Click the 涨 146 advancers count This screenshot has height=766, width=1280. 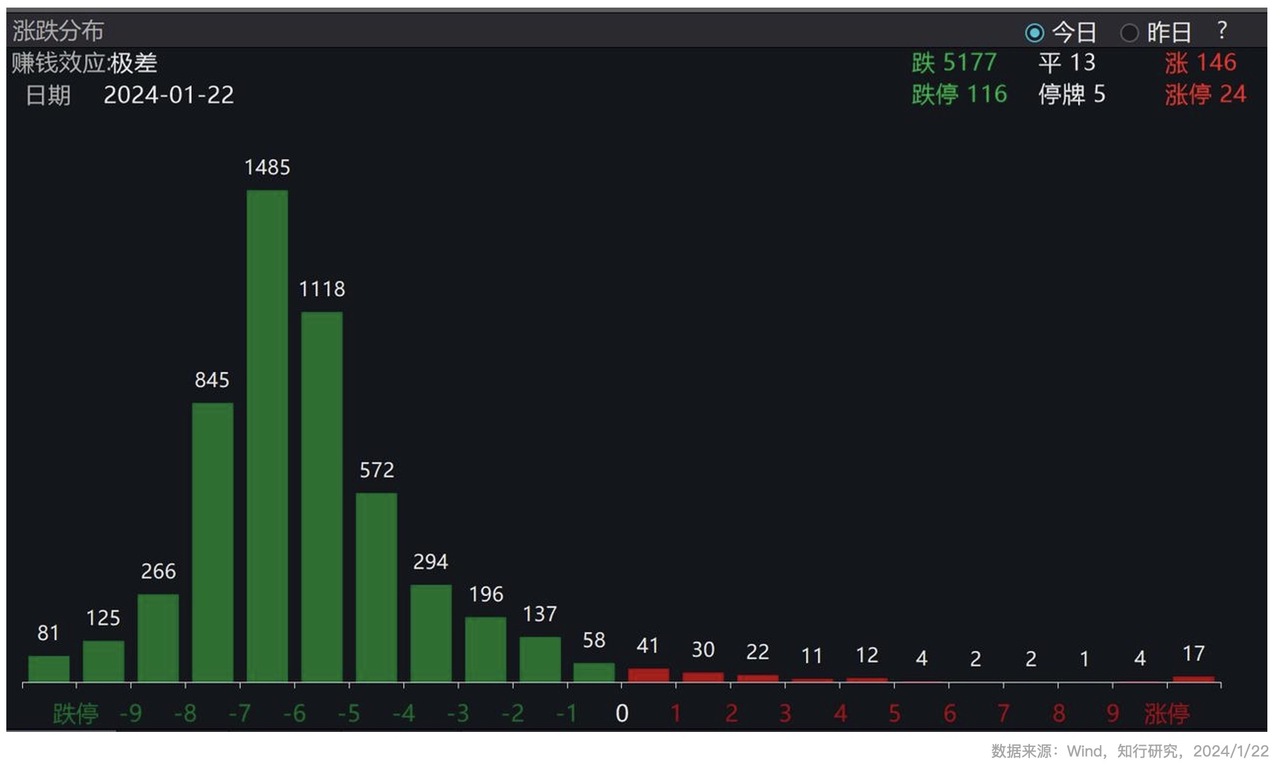click(x=1200, y=63)
